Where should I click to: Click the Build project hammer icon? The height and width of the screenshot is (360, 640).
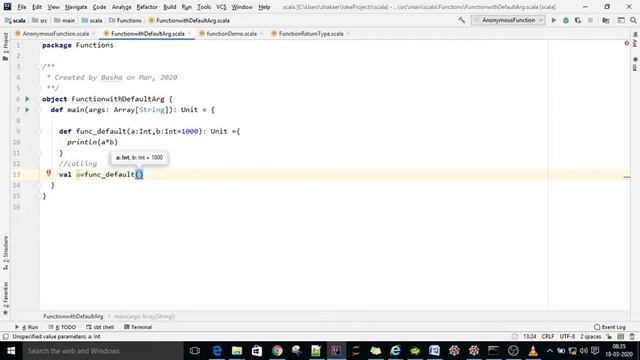[x=462, y=20]
